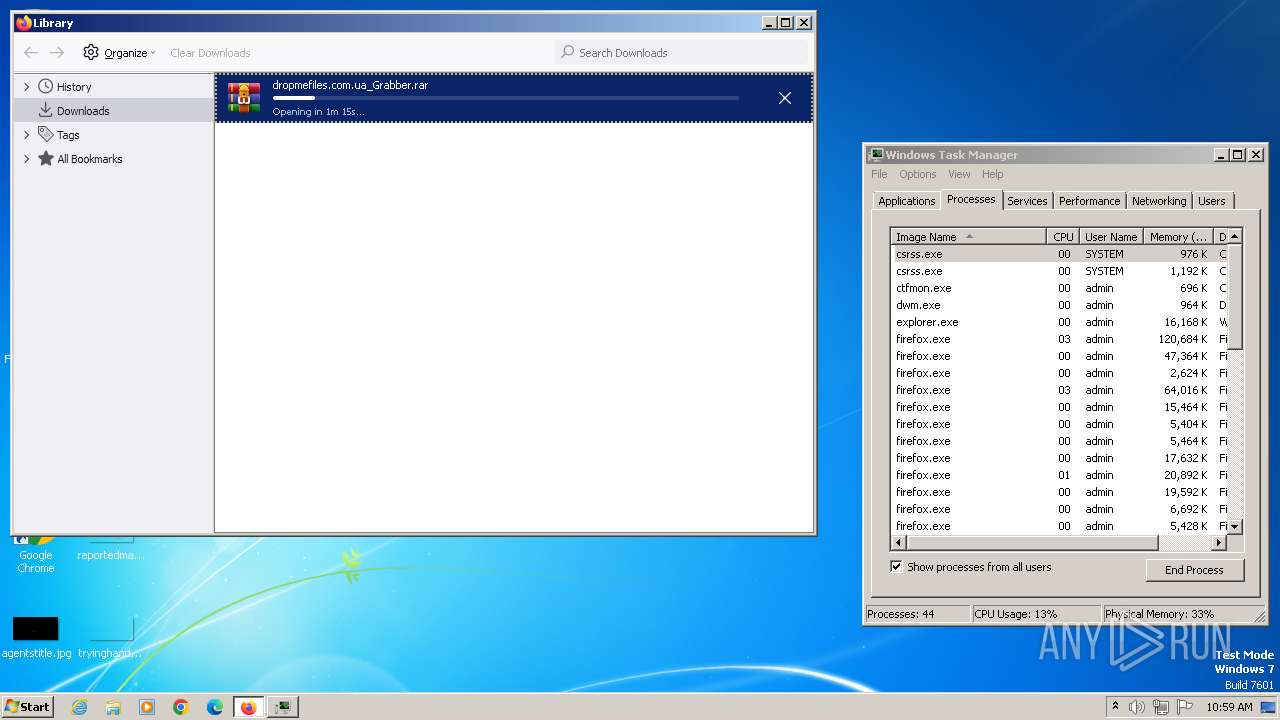Click the Organize gear icon
This screenshot has width=1280, height=720.
pyautogui.click(x=91, y=52)
